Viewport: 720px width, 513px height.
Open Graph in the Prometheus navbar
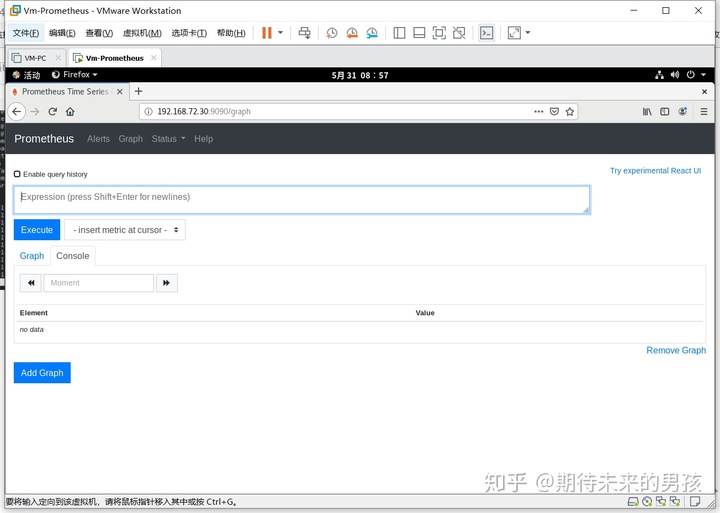point(130,139)
